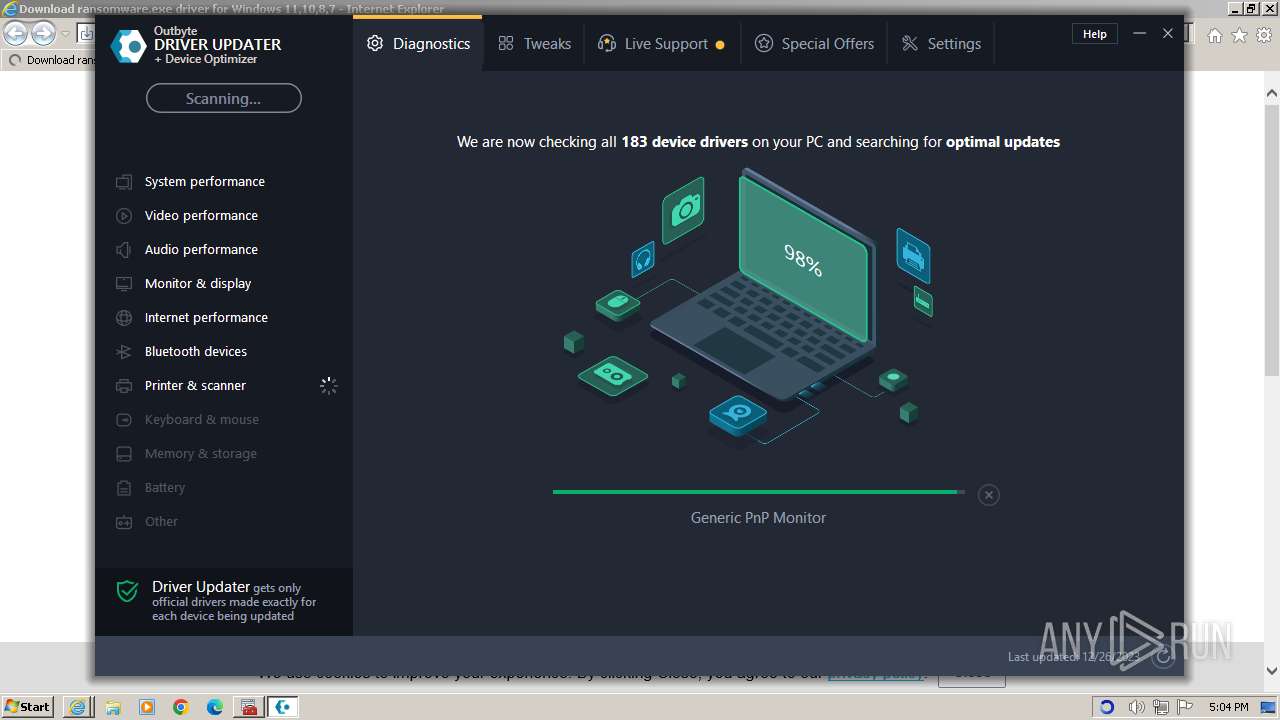Click the 5:04 PM taskbar clock
This screenshot has width=1280, height=720.
[1228, 707]
